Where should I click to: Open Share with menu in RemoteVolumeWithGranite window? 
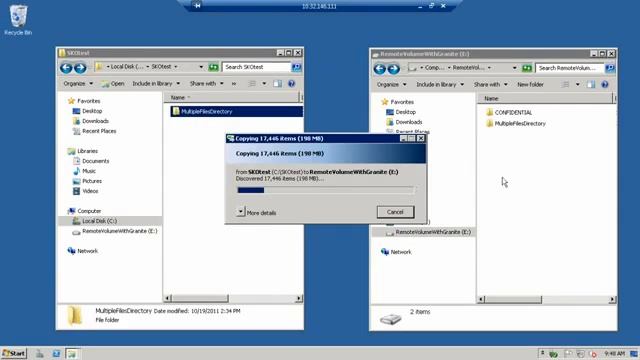tap(491, 84)
